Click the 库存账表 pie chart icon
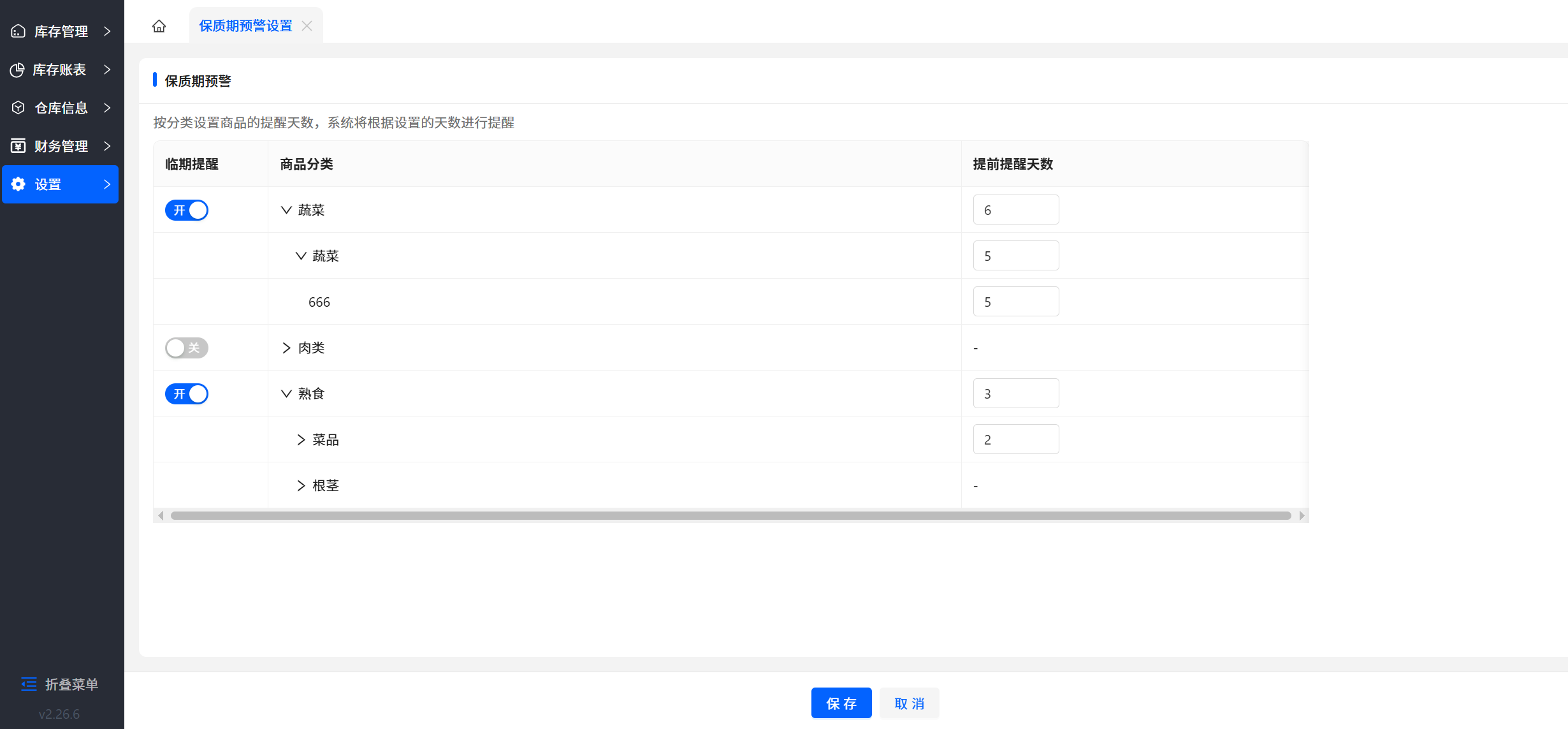 pyautogui.click(x=17, y=70)
